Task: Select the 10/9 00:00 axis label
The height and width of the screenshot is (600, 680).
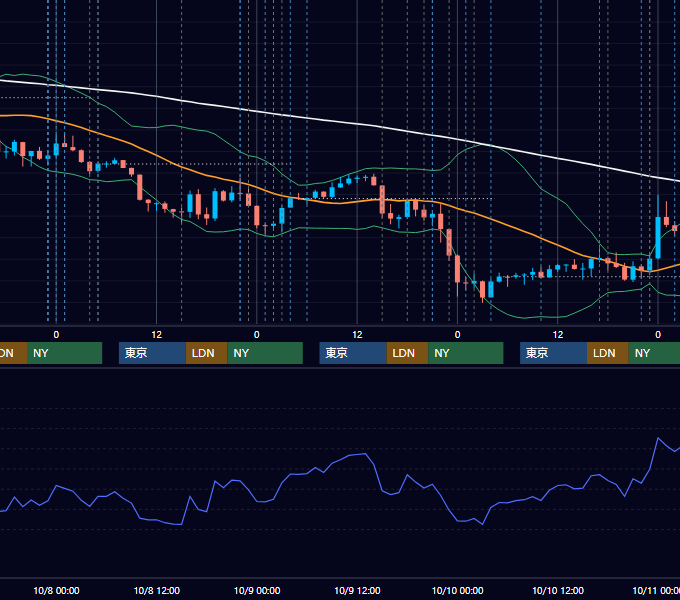Action: click(x=257, y=590)
